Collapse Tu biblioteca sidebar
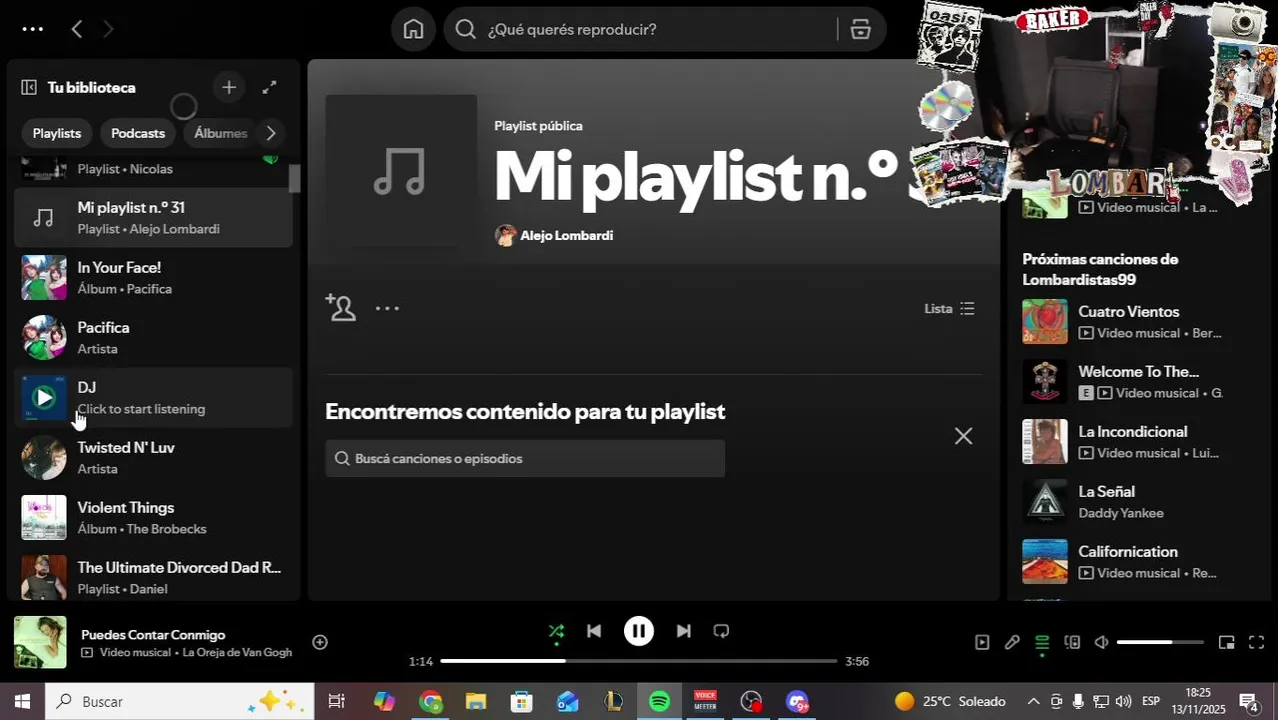This screenshot has height=720, width=1278. (29, 88)
